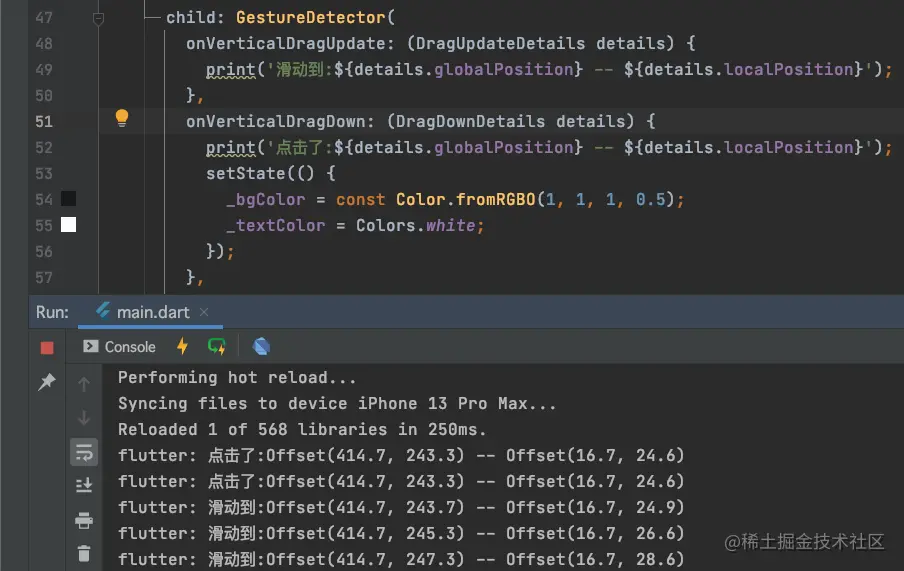
Task: Open Dart DevTools from the console toolbar
Action: 261,346
